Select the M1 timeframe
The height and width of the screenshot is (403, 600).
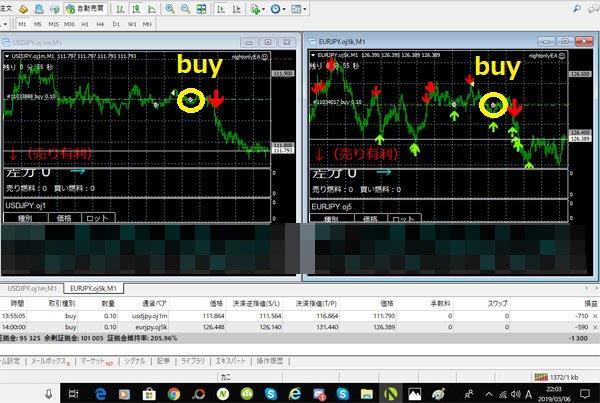point(22,24)
